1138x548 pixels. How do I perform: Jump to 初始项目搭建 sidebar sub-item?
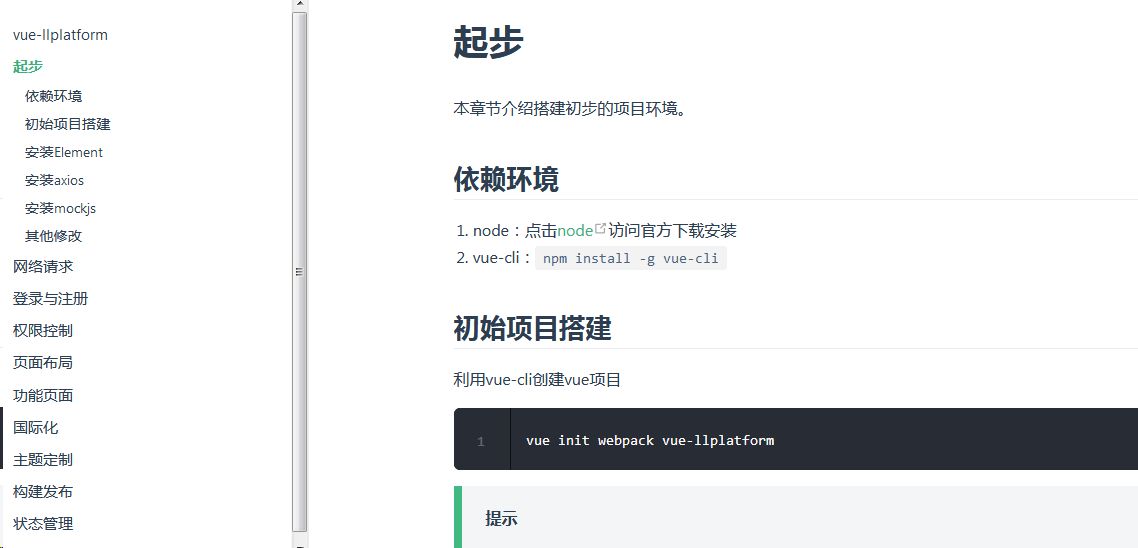[68, 124]
